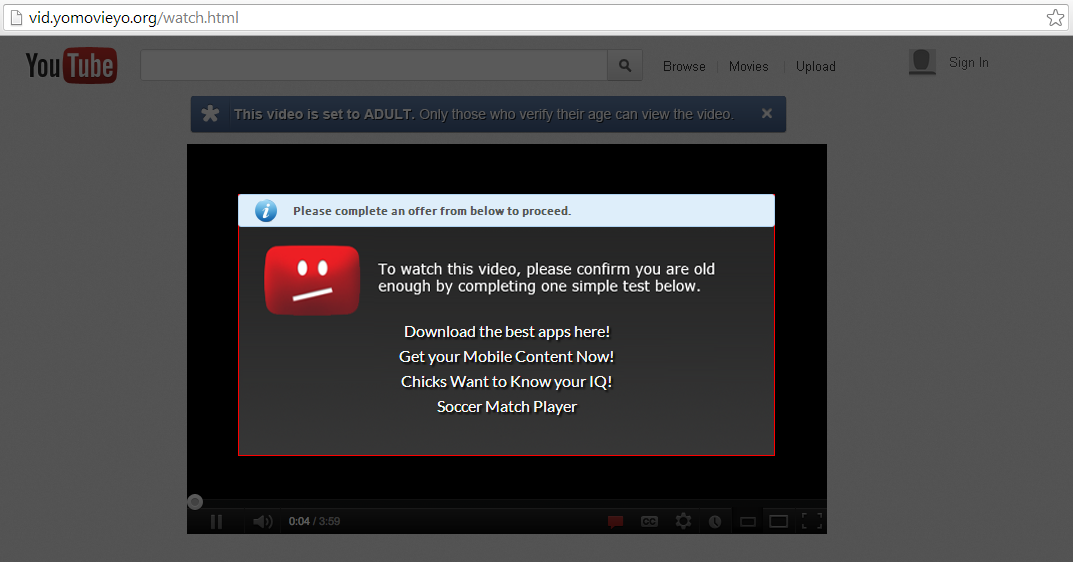
Task: Click the search magnifier button
Action: [625, 66]
